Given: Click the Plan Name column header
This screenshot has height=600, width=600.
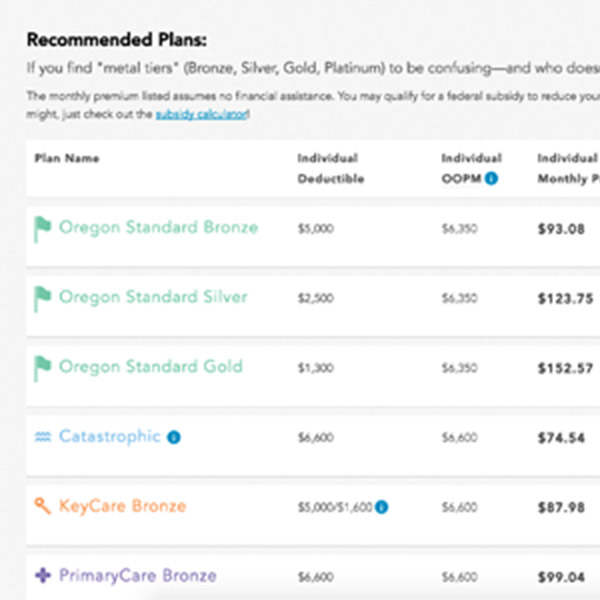Looking at the screenshot, I should pyautogui.click(x=67, y=158).
